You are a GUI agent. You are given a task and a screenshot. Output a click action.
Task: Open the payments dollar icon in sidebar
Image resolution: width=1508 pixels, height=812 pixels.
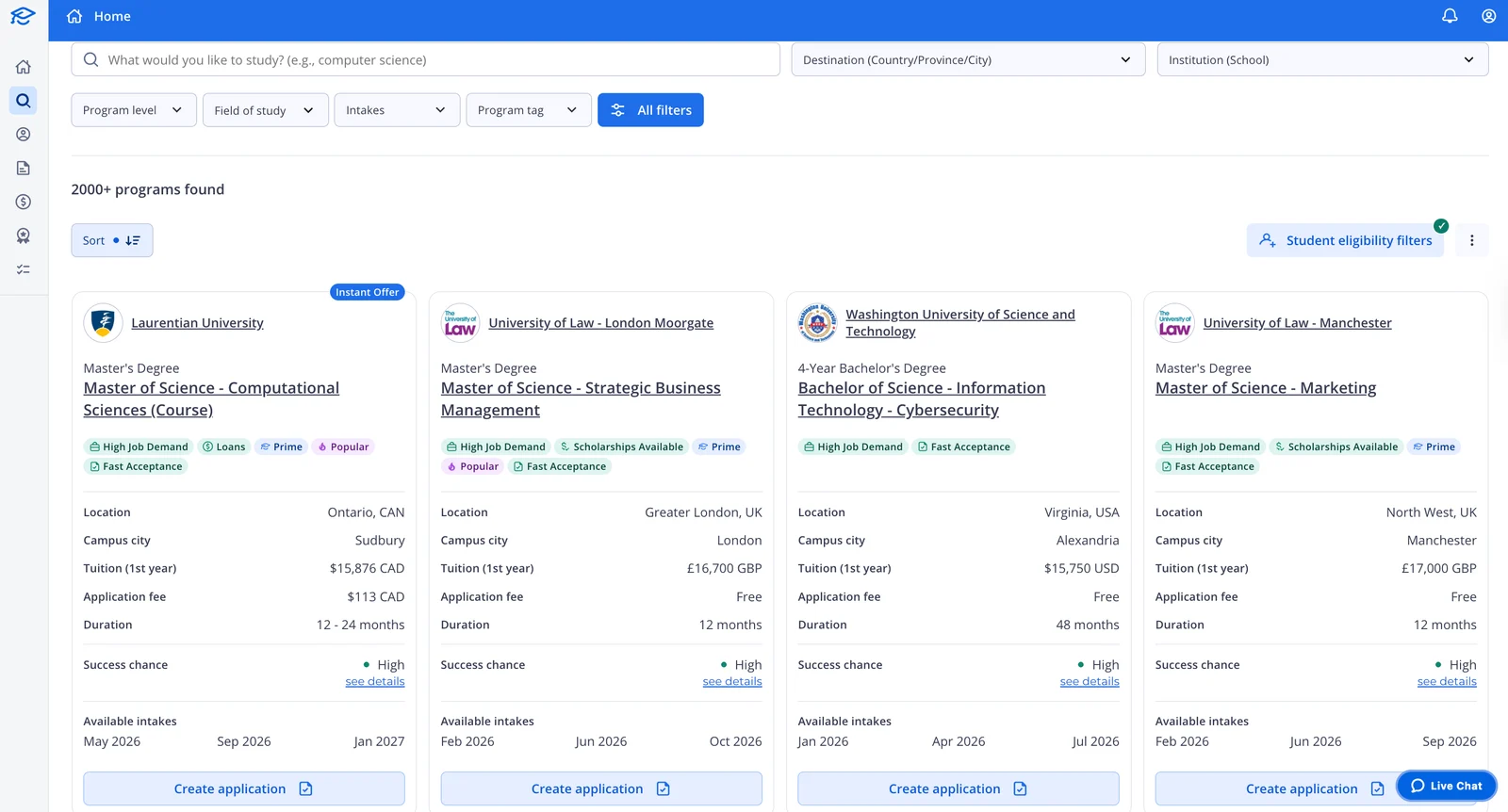[24, 202]
